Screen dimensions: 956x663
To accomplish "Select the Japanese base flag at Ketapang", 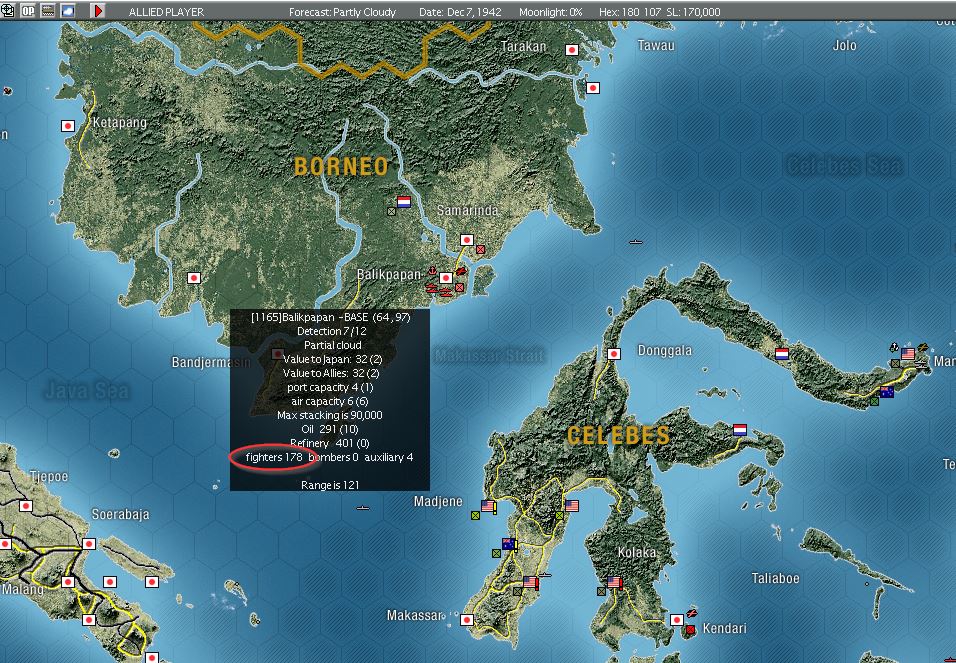I will (68, 126).
